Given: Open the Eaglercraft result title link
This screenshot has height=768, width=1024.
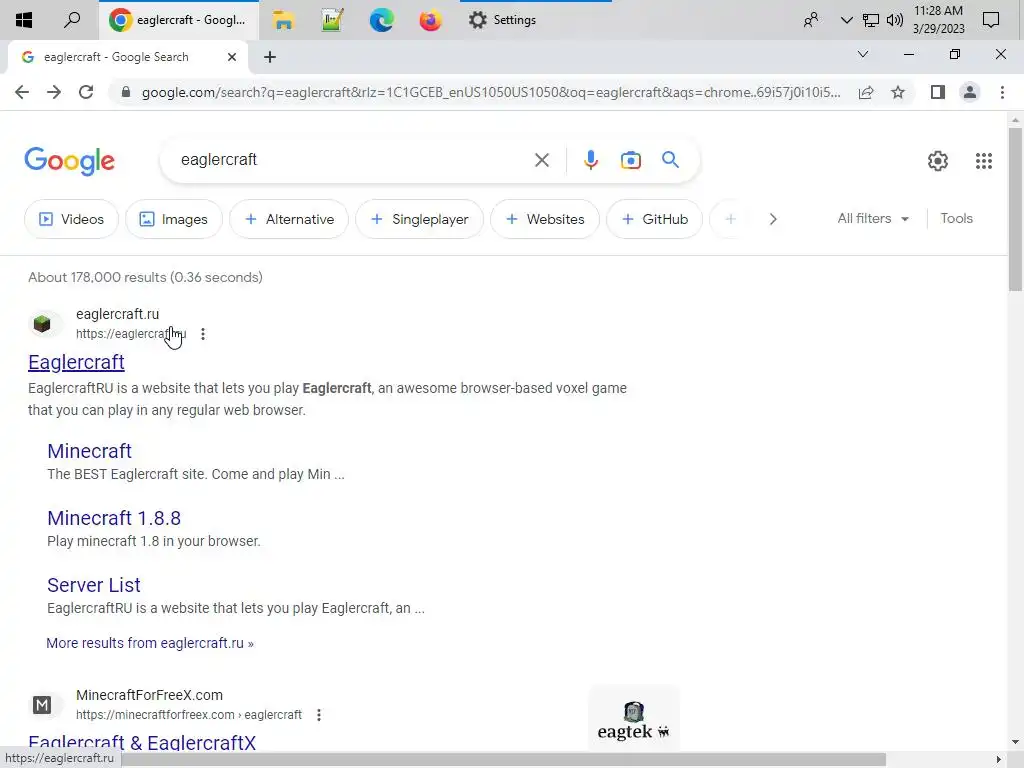Looking at the screenshot, I should click(76, 362).
